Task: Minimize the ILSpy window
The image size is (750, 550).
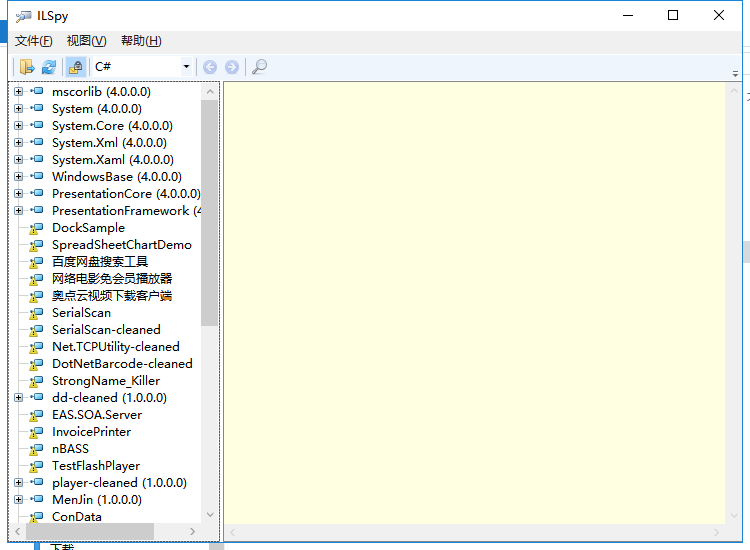Action: coord(628,15)
